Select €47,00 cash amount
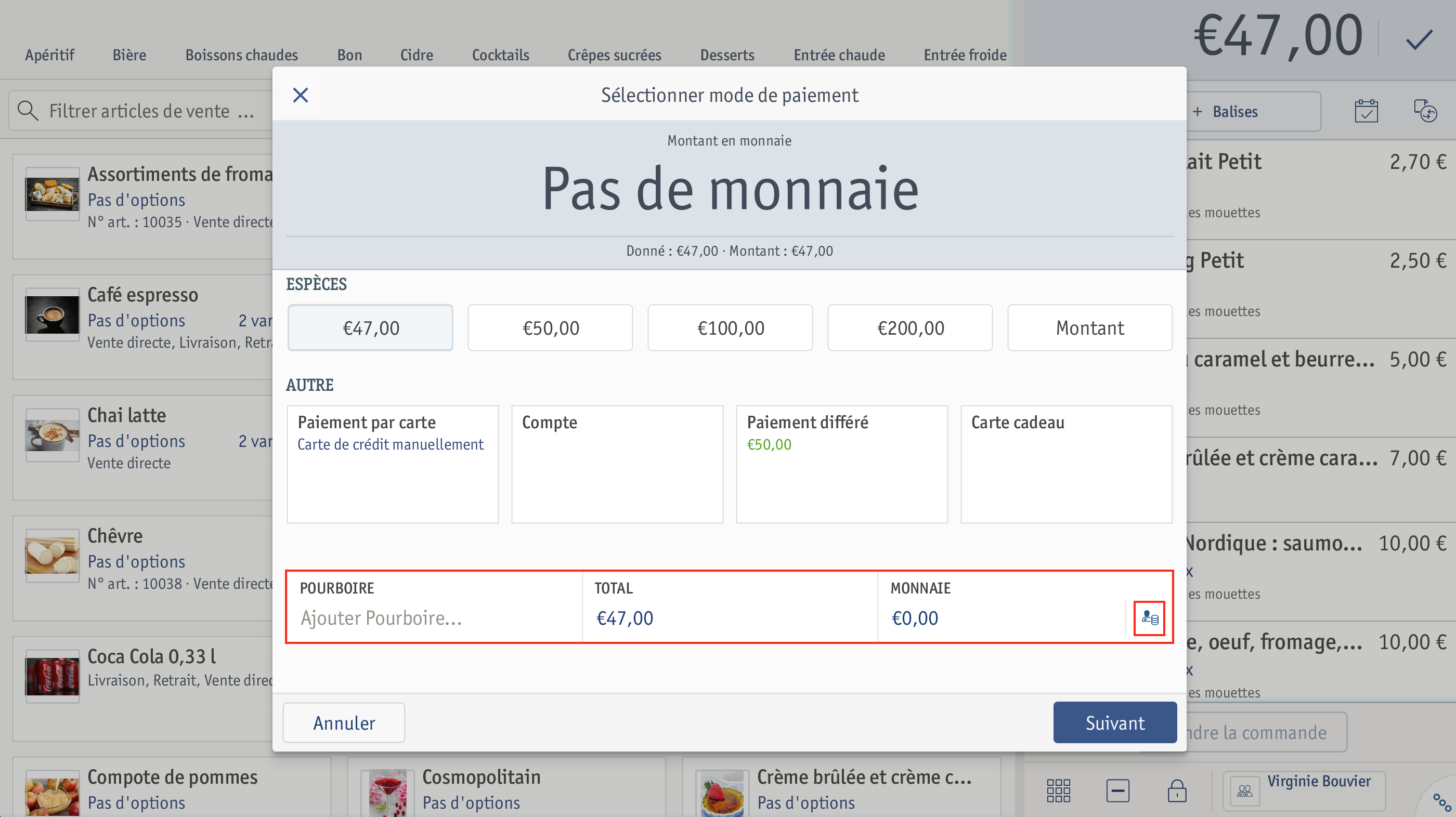This screenshot has width=1456, height=817. (370, 328)
